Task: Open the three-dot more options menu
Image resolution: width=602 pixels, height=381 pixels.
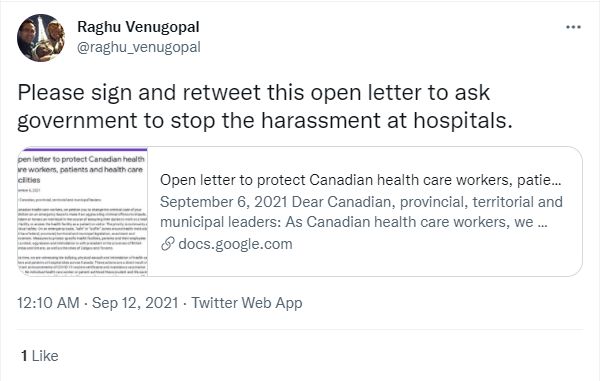Action: [573, 27]
